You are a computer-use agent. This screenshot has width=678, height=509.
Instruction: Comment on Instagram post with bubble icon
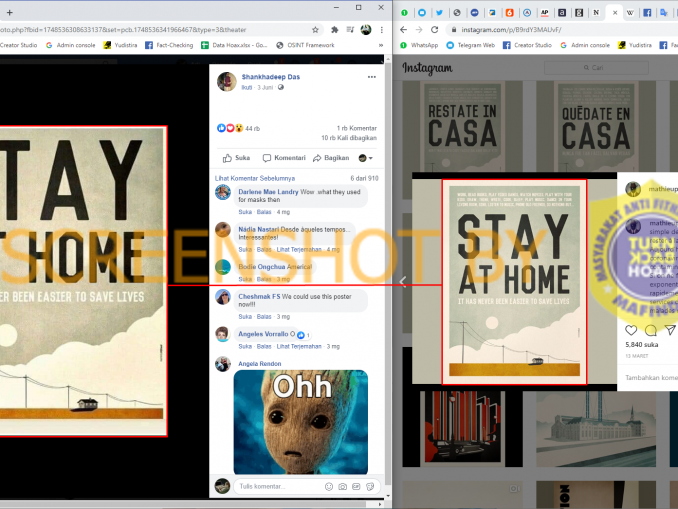[651, 330]
